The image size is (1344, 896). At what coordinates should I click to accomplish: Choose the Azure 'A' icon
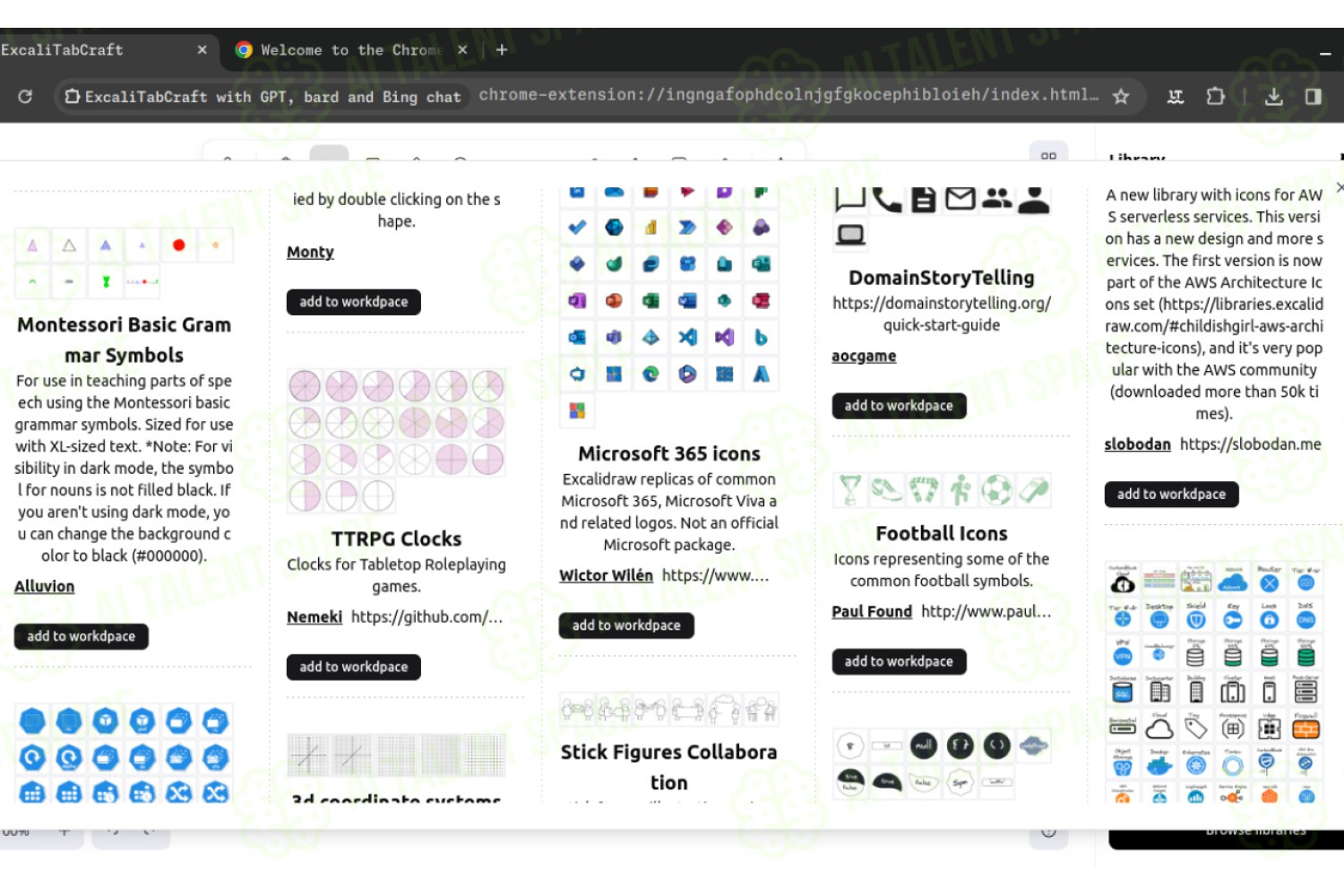[x=761, y=374]
